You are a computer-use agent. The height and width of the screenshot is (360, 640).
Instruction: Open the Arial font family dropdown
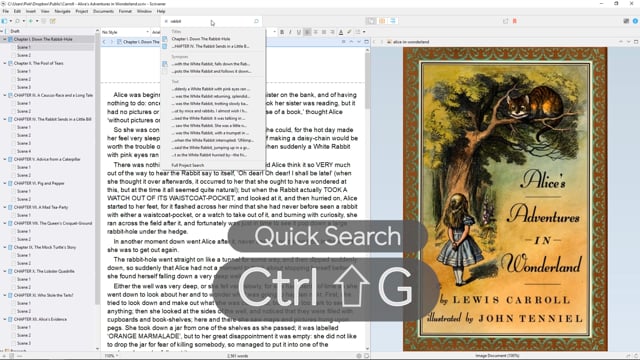click(x=156, y=32)
